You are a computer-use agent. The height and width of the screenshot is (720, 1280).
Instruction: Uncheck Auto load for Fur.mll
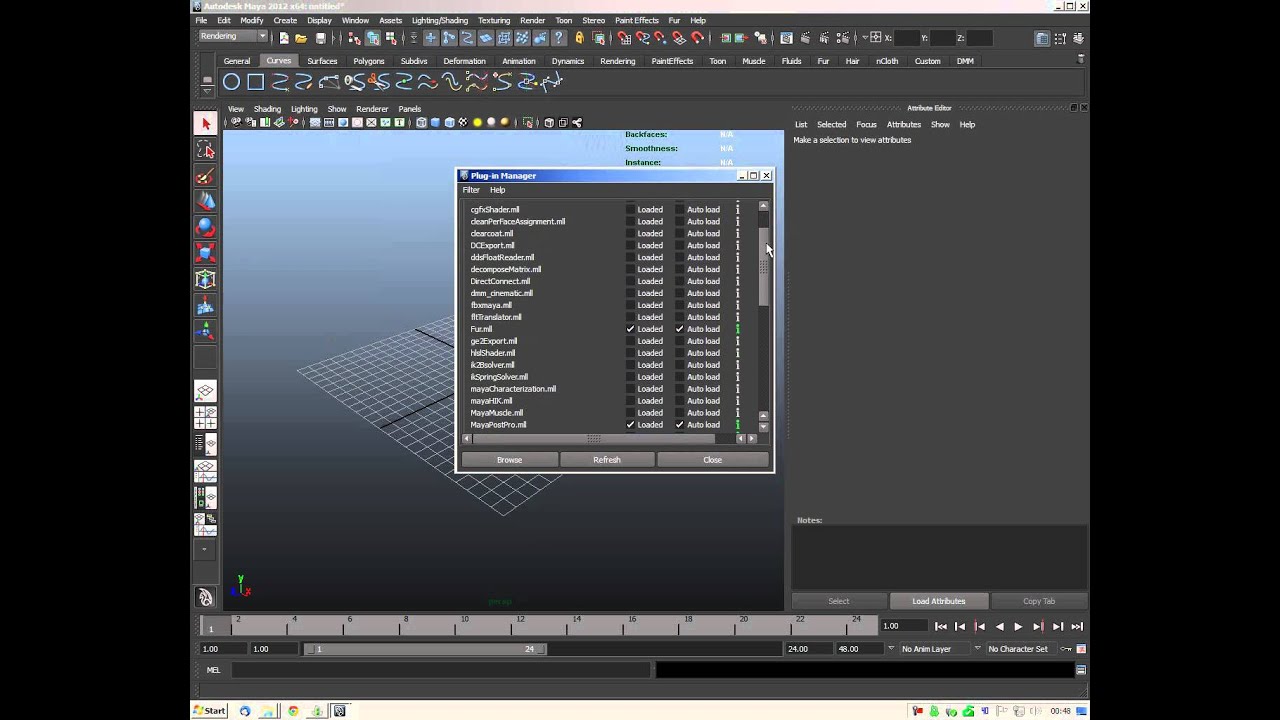(x=680, y=329)
